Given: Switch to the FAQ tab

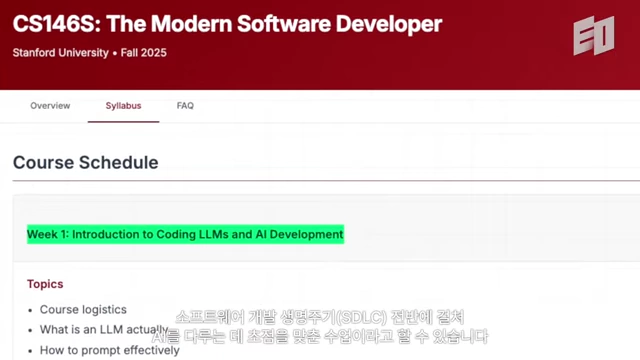Looking at the screenshot, I should (x=185, y=106).
